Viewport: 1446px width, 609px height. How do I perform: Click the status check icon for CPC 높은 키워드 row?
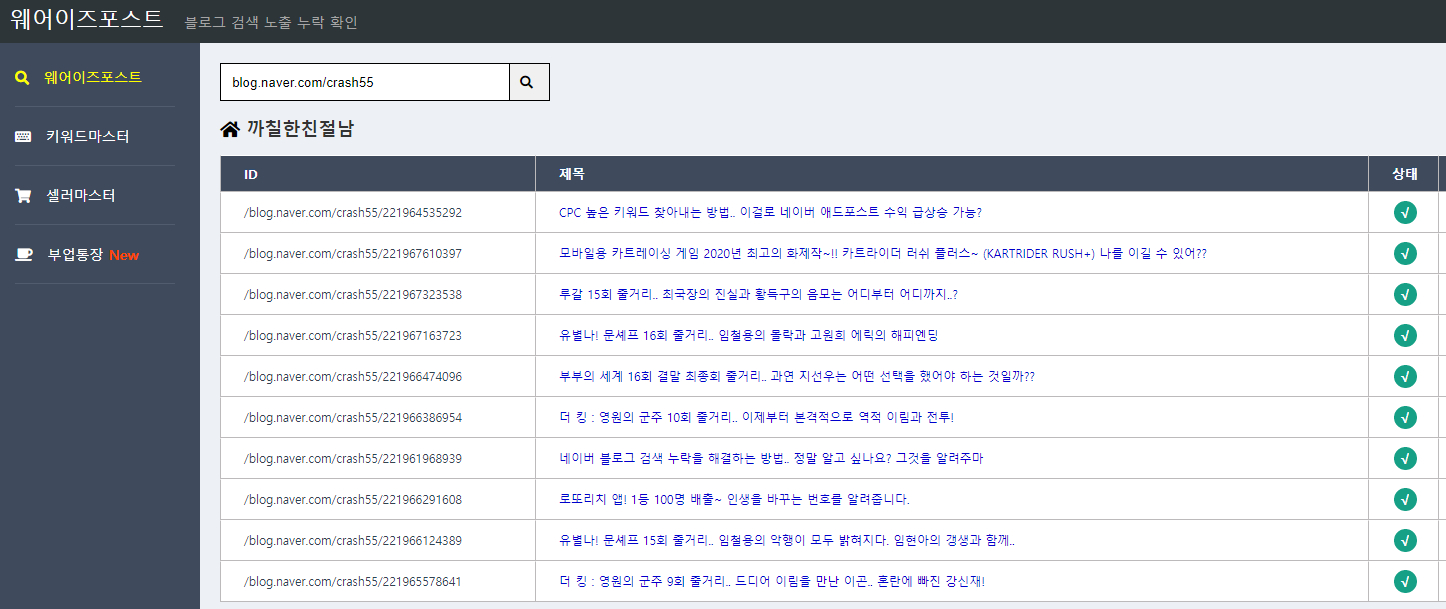[1405, 212]
